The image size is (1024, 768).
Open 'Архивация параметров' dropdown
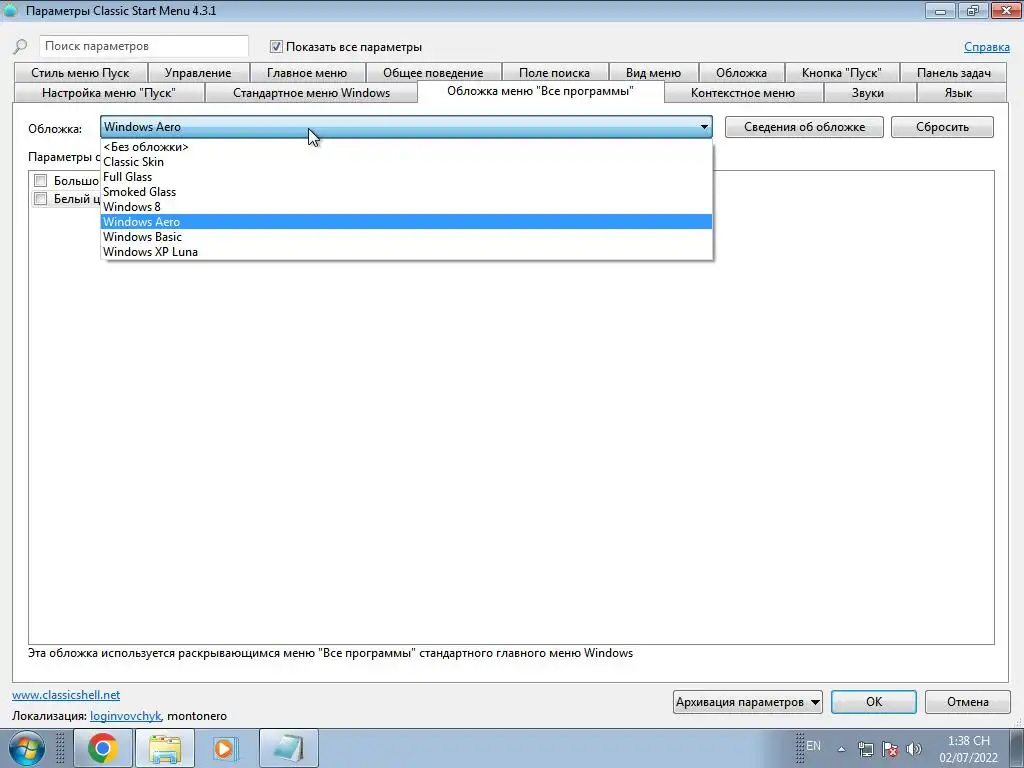[748, 702]
